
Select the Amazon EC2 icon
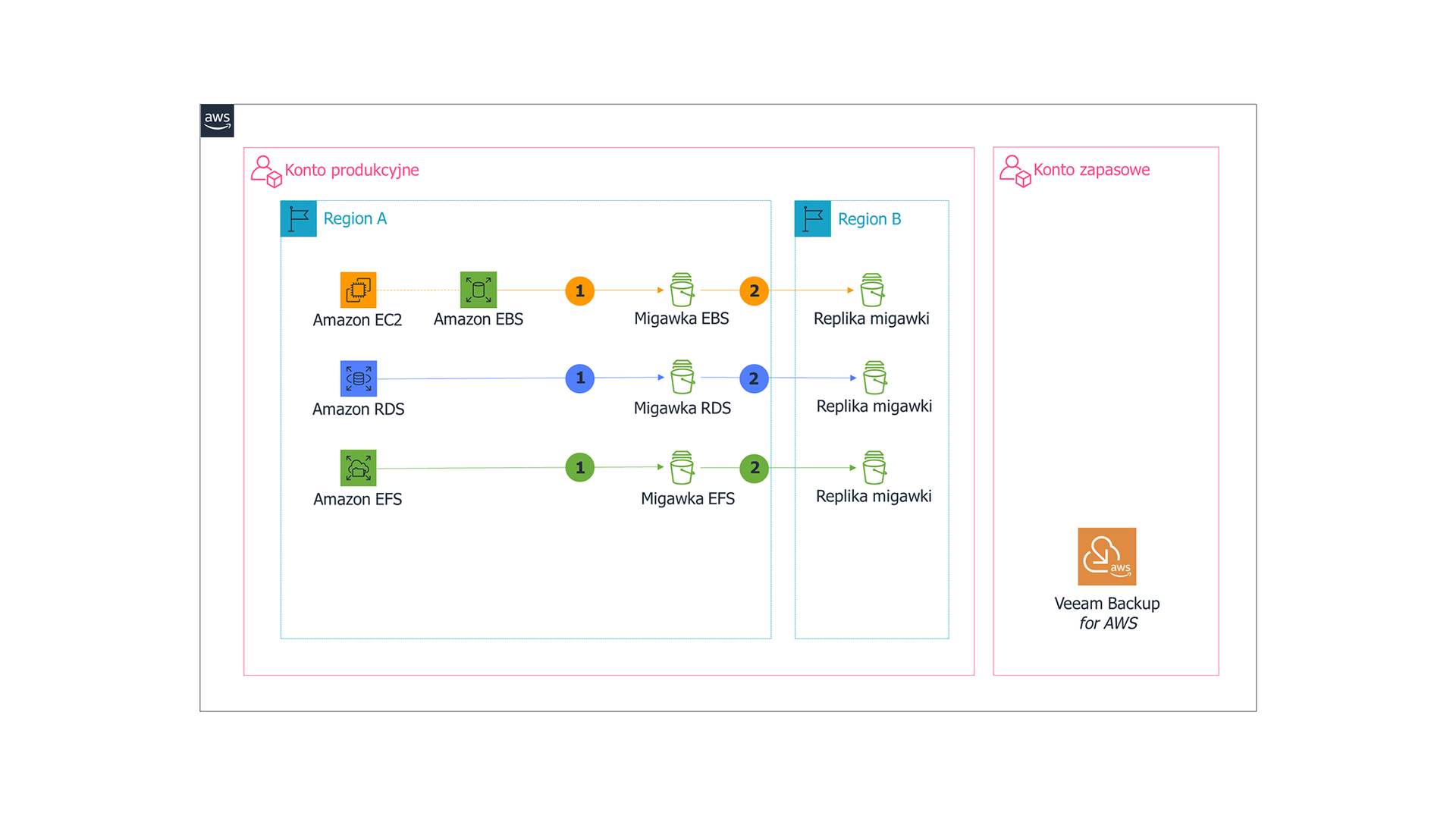[358, 290]
